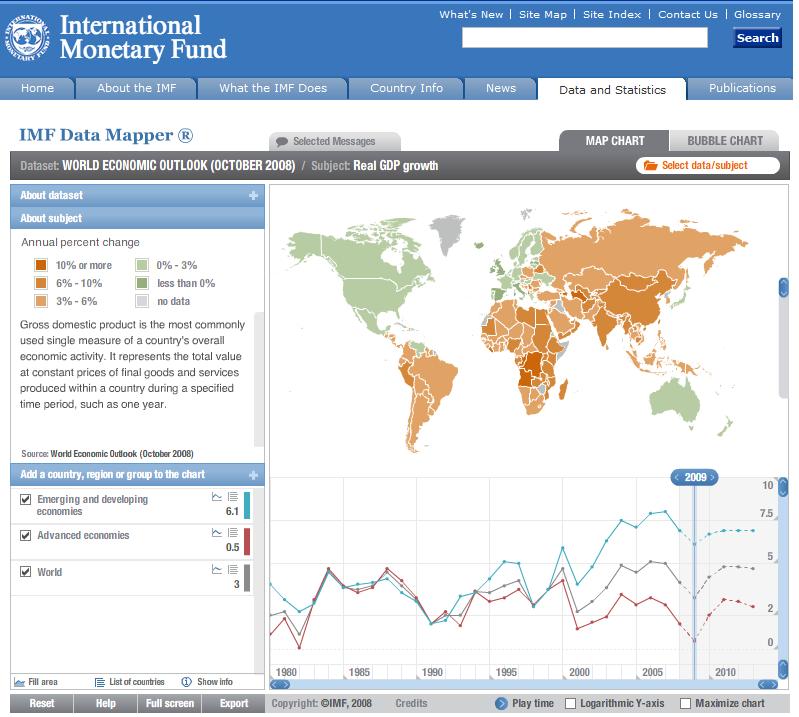The image size is (799, 717).
Task: Click the Select data/subject button
Action: (x=708, y=165)
